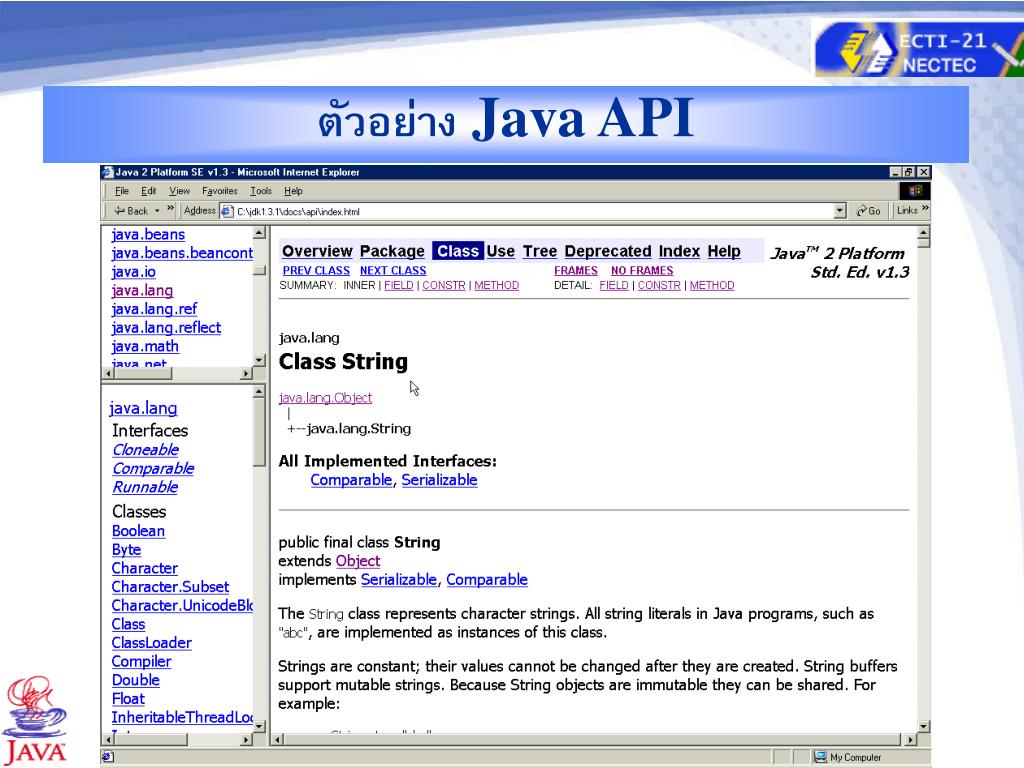Open the Edit menu

pyautogui.click(x=148, y=191)
